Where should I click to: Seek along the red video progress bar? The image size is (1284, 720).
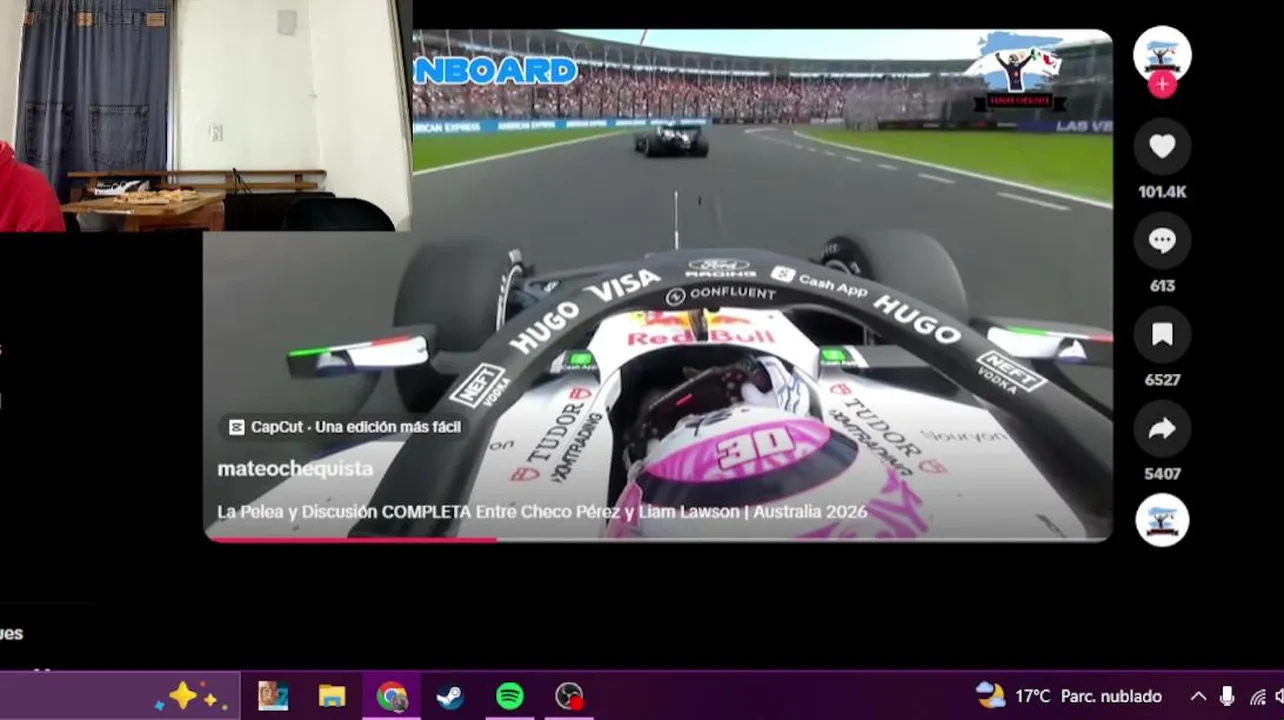pyautogui.click(x=658, y=540)
